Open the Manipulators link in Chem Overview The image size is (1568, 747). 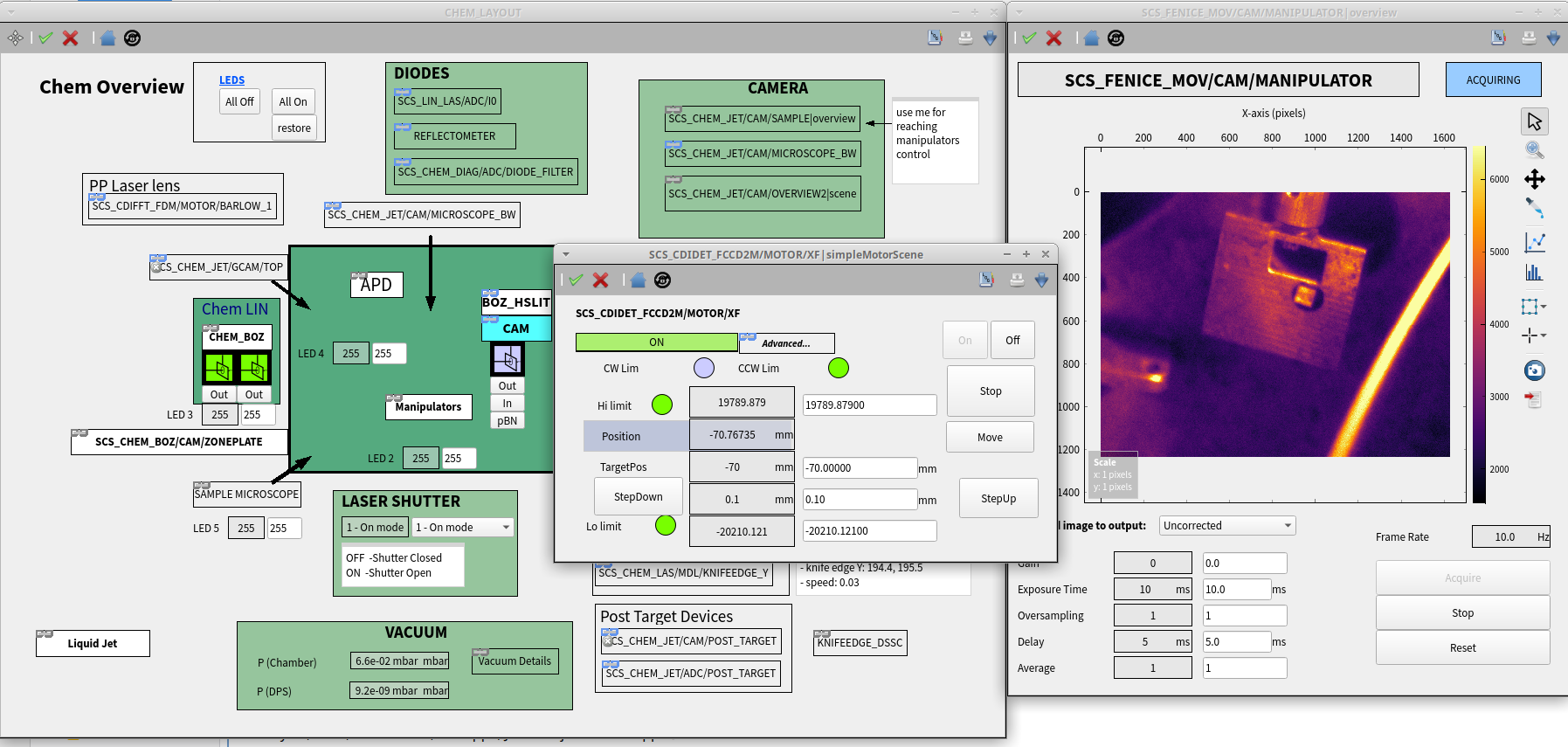point(428,406)
